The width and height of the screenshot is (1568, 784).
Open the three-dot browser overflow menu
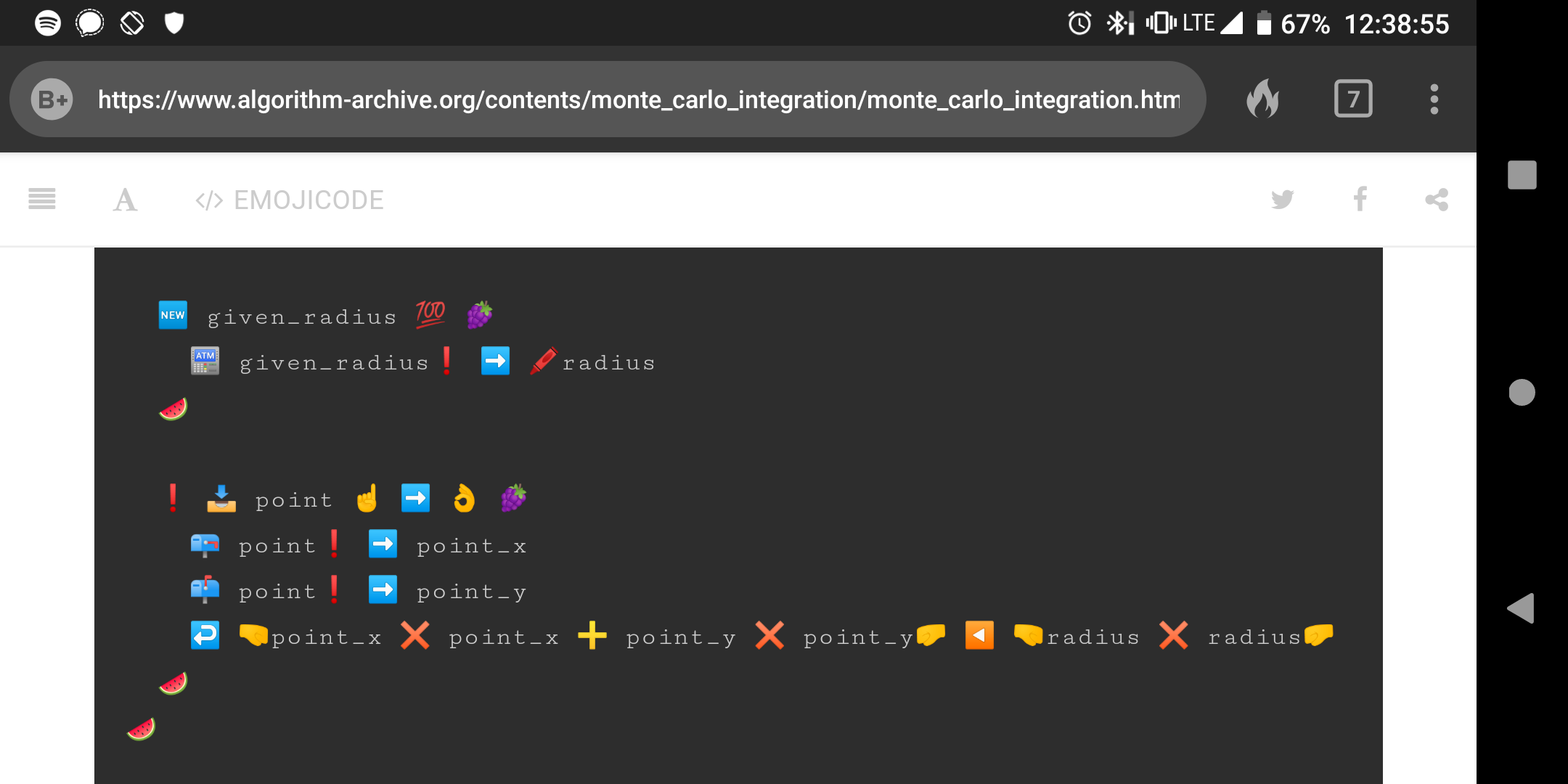click(x=1434, y=99)
